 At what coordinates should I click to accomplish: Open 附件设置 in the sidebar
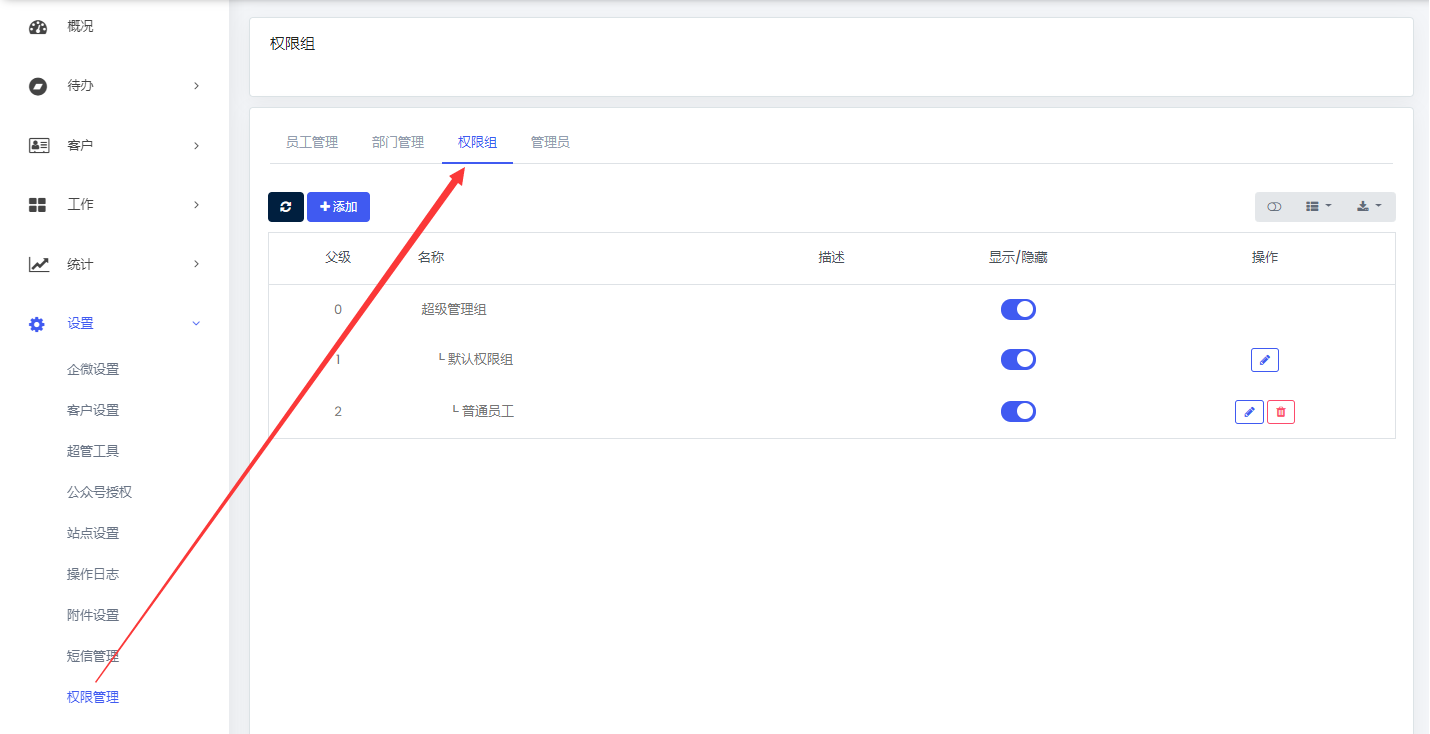pyautogui.click(x=93, y=616)
